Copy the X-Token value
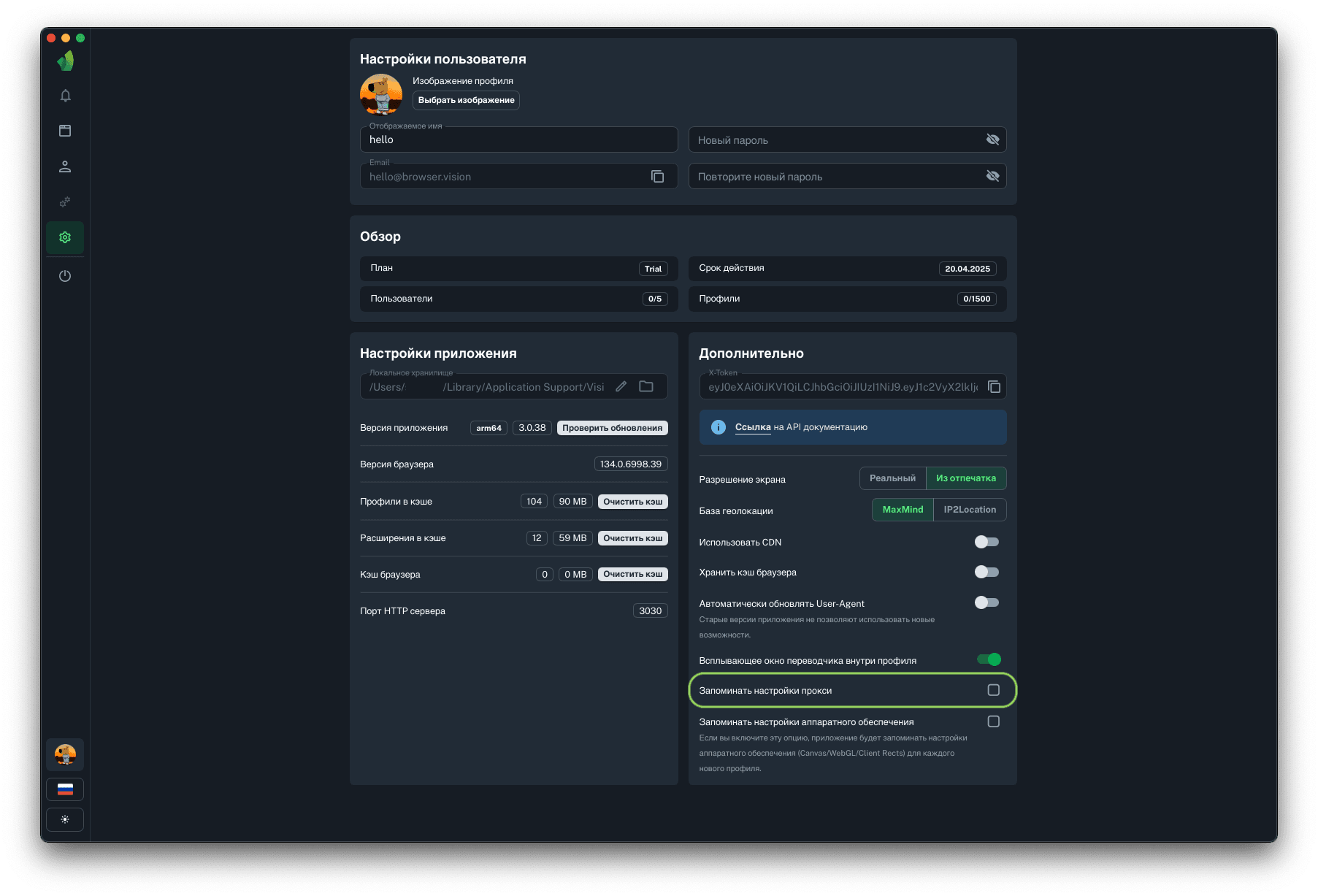Image resolution: width=1318 pixels, height=896 pixels. (994, 386)
